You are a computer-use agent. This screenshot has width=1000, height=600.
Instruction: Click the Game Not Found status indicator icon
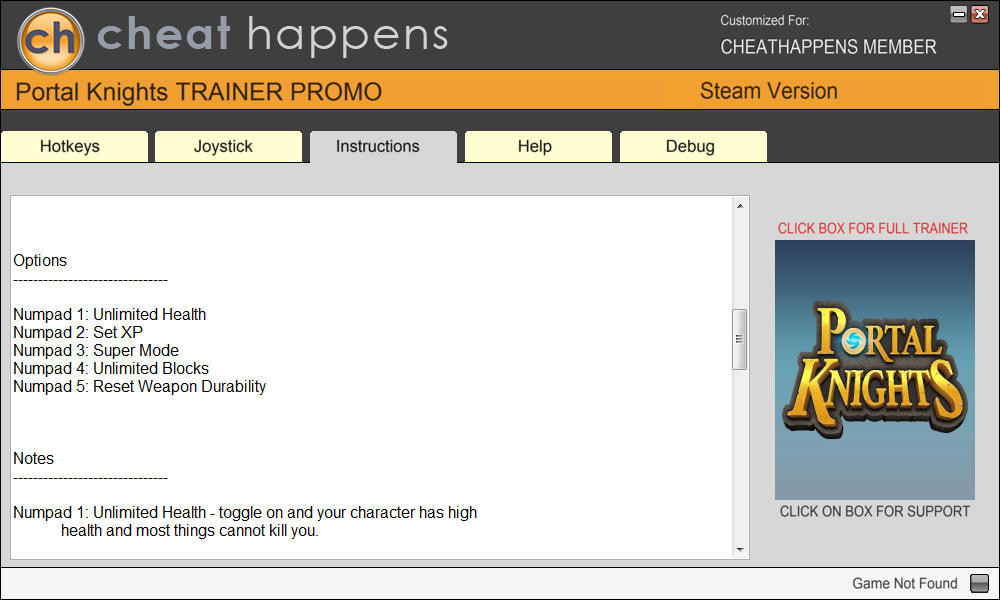979,583
